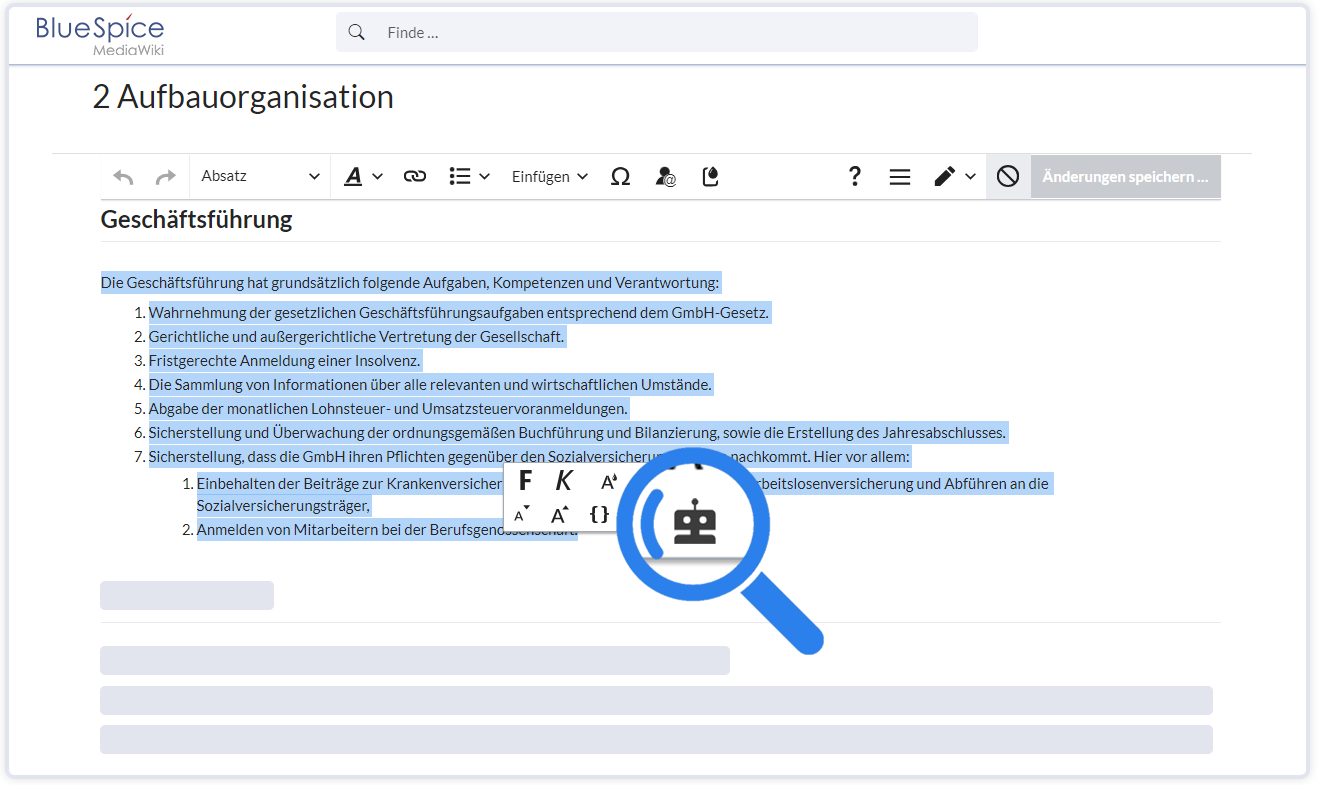Click the curly braces code icon

[x=599, y=514]
